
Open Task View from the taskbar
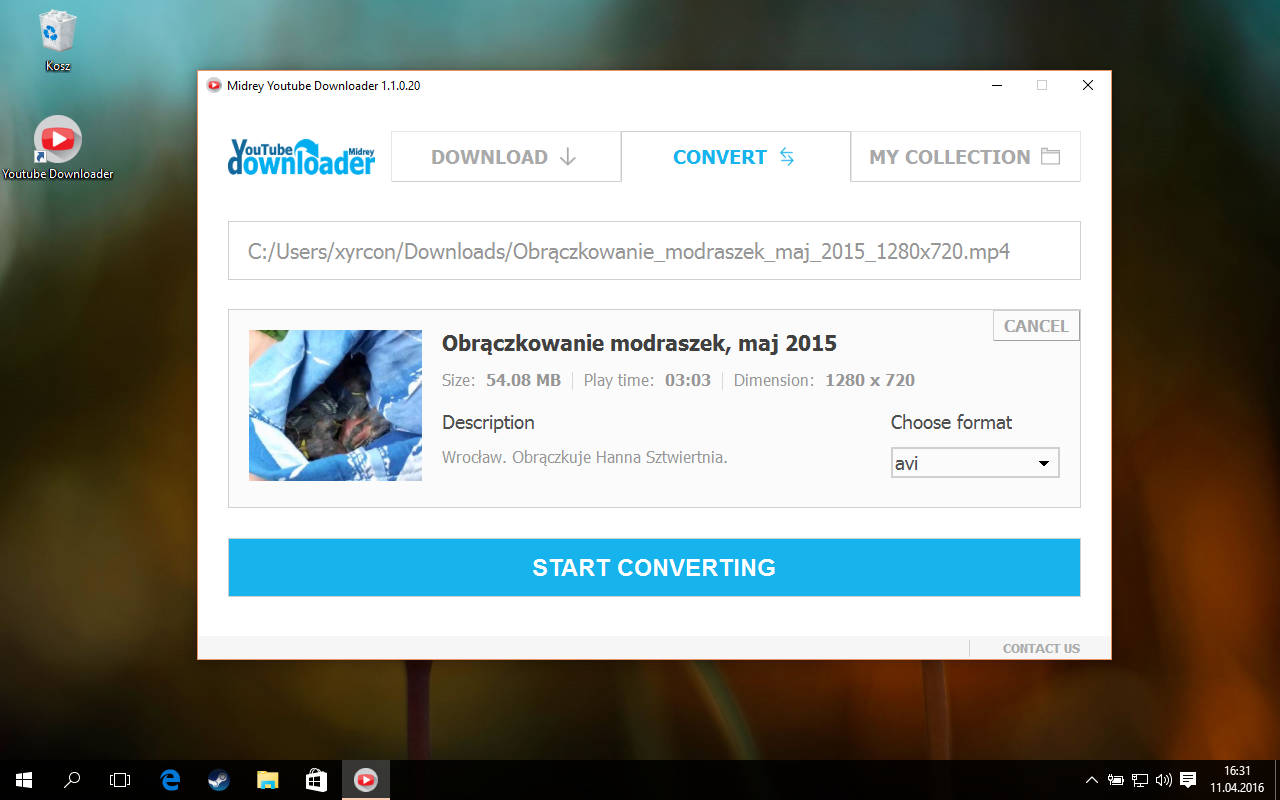point(120,780)
